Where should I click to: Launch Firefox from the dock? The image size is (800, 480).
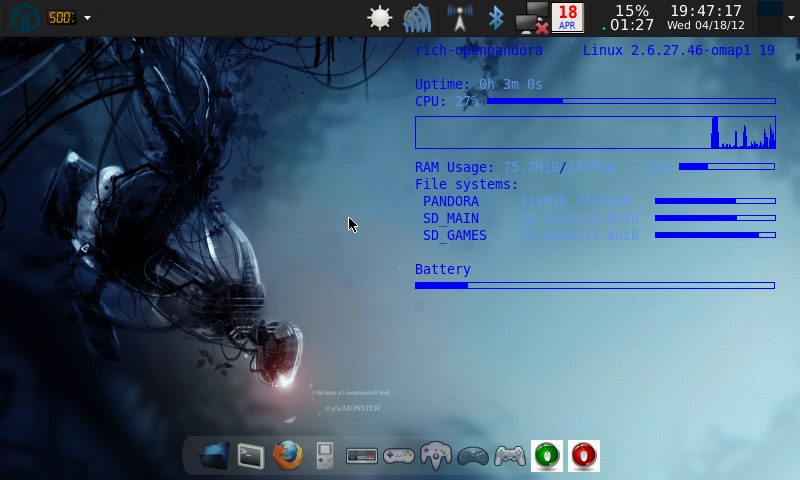click(287, 456)
